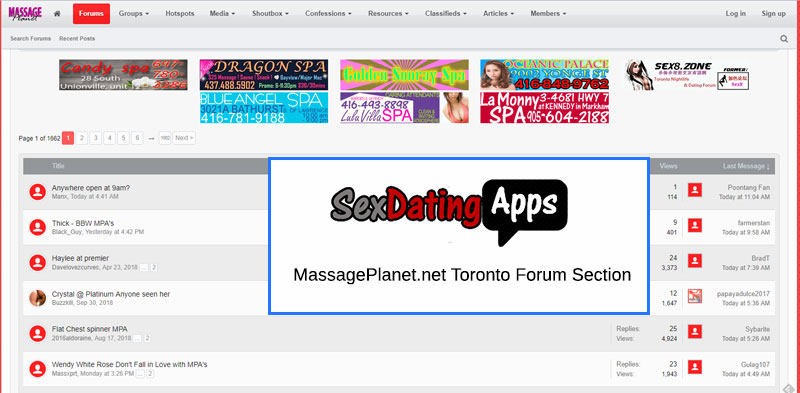This screenshot has width=800, height=393.
Task: Open papayadulce2017's last poster avatar
Action: [x=695, y=296]
